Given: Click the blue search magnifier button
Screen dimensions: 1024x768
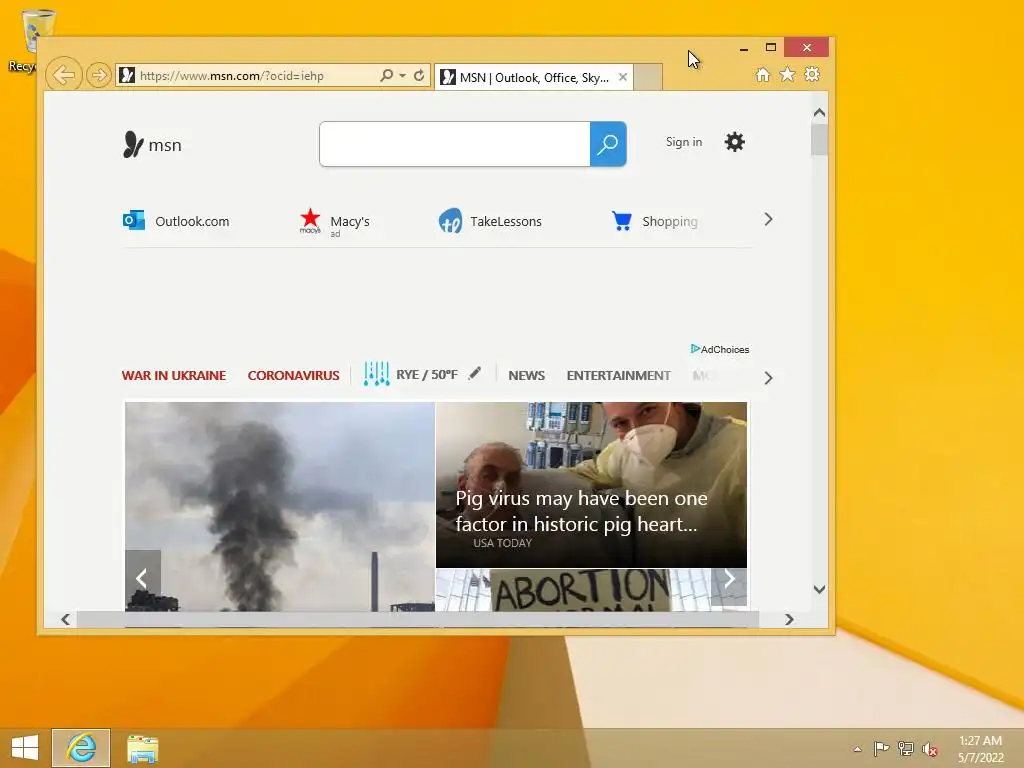Looking at the screenshot, I should point(608,144).
